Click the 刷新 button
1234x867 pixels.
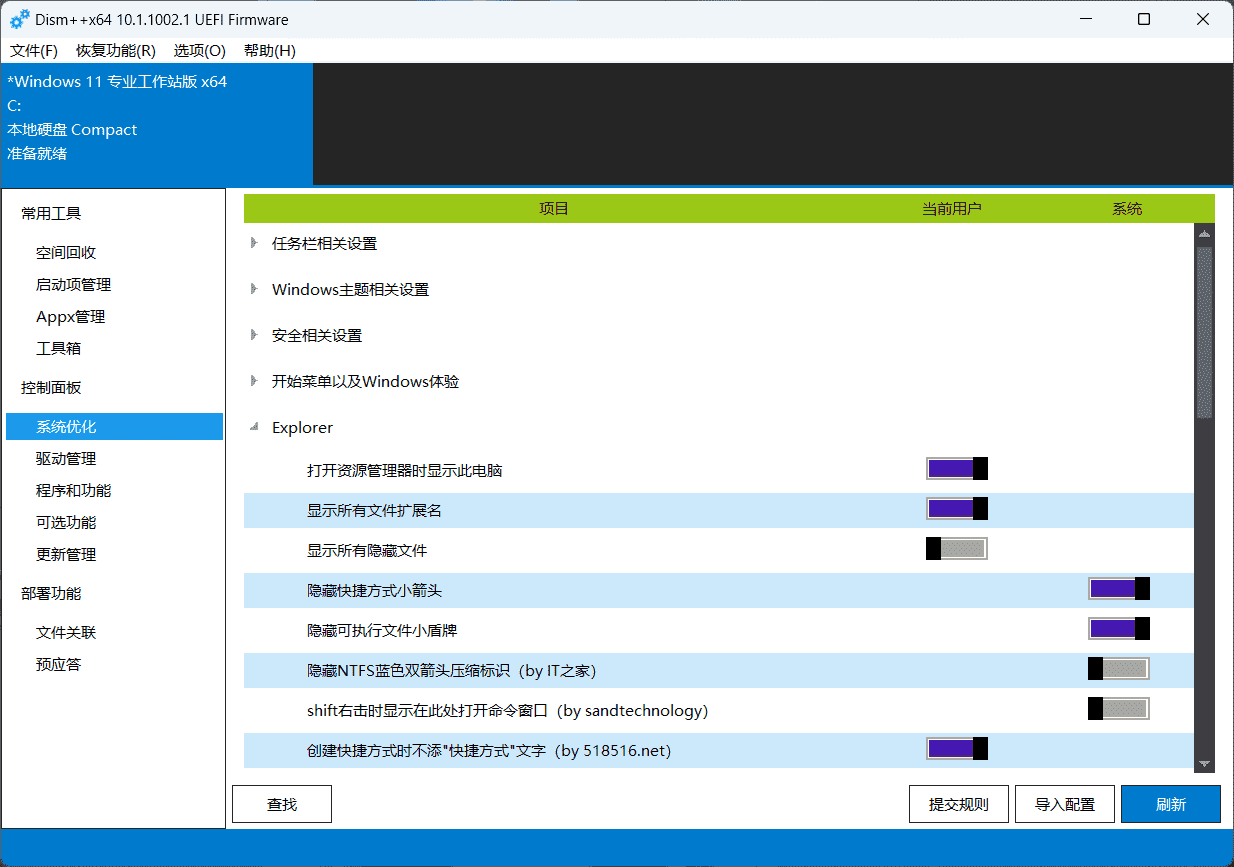[x=1170, y=803]
